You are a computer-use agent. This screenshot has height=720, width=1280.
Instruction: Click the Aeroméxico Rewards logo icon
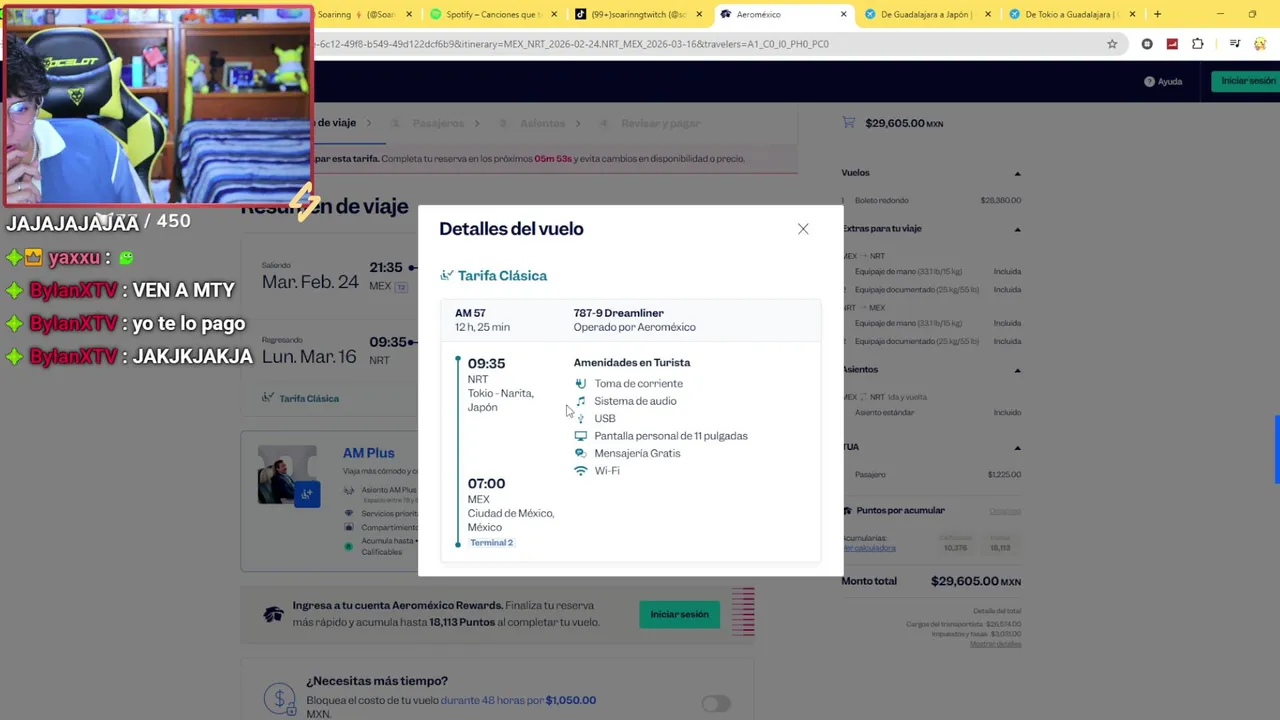(x=273, y=614)
